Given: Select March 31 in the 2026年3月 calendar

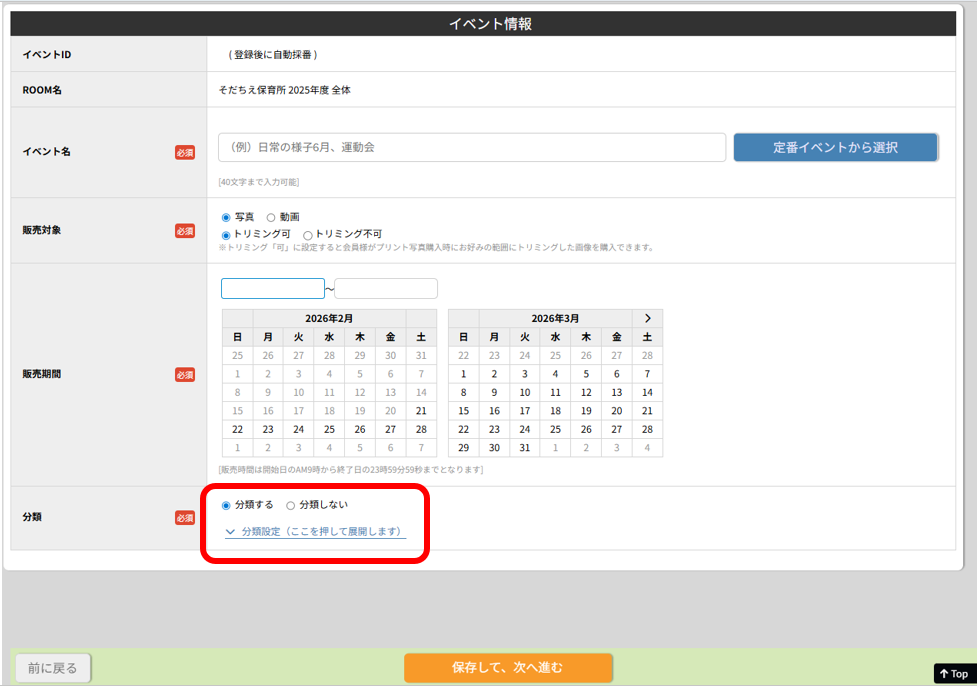Looking at the screenshot, I should click(525, 447).
